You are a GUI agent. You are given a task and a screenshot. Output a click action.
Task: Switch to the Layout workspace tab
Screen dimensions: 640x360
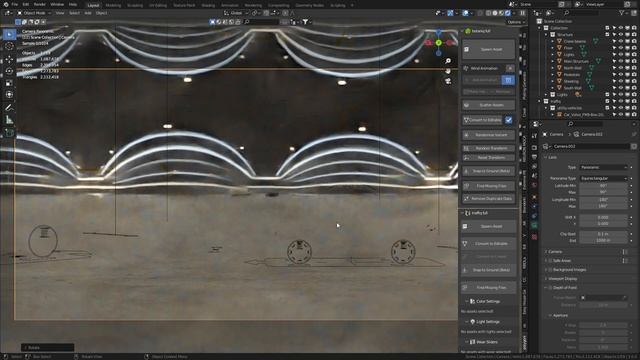point(93,5)
